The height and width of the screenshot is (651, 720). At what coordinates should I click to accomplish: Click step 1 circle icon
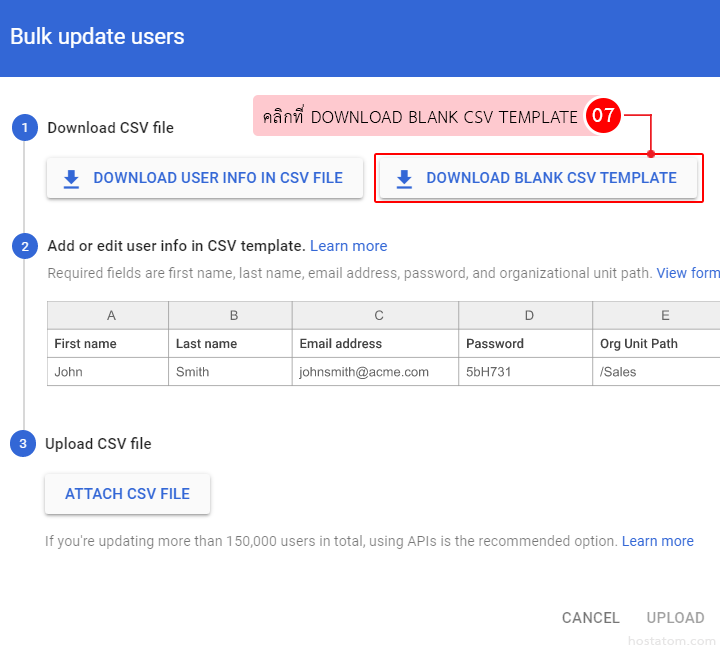(24, 128)
